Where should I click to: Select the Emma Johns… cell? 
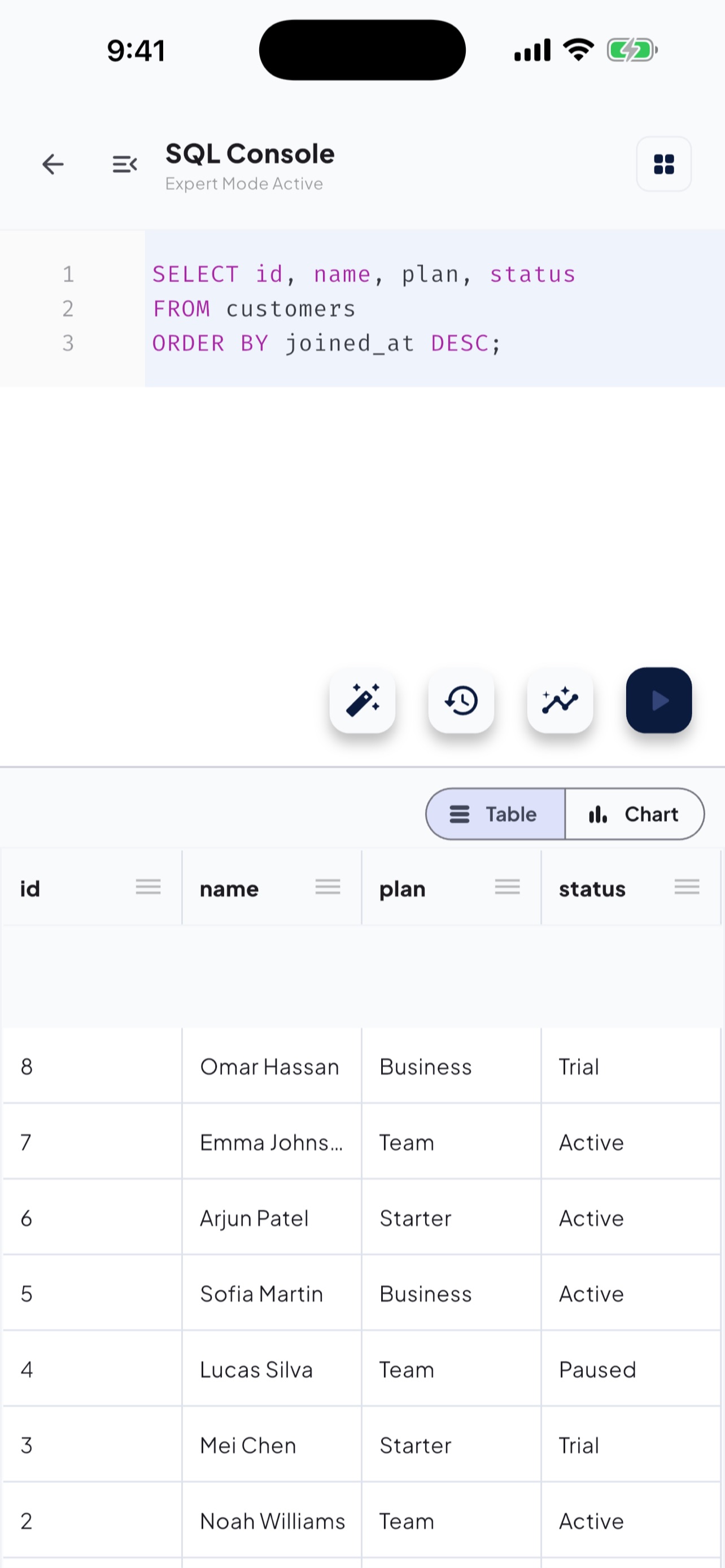(272, 1142)
